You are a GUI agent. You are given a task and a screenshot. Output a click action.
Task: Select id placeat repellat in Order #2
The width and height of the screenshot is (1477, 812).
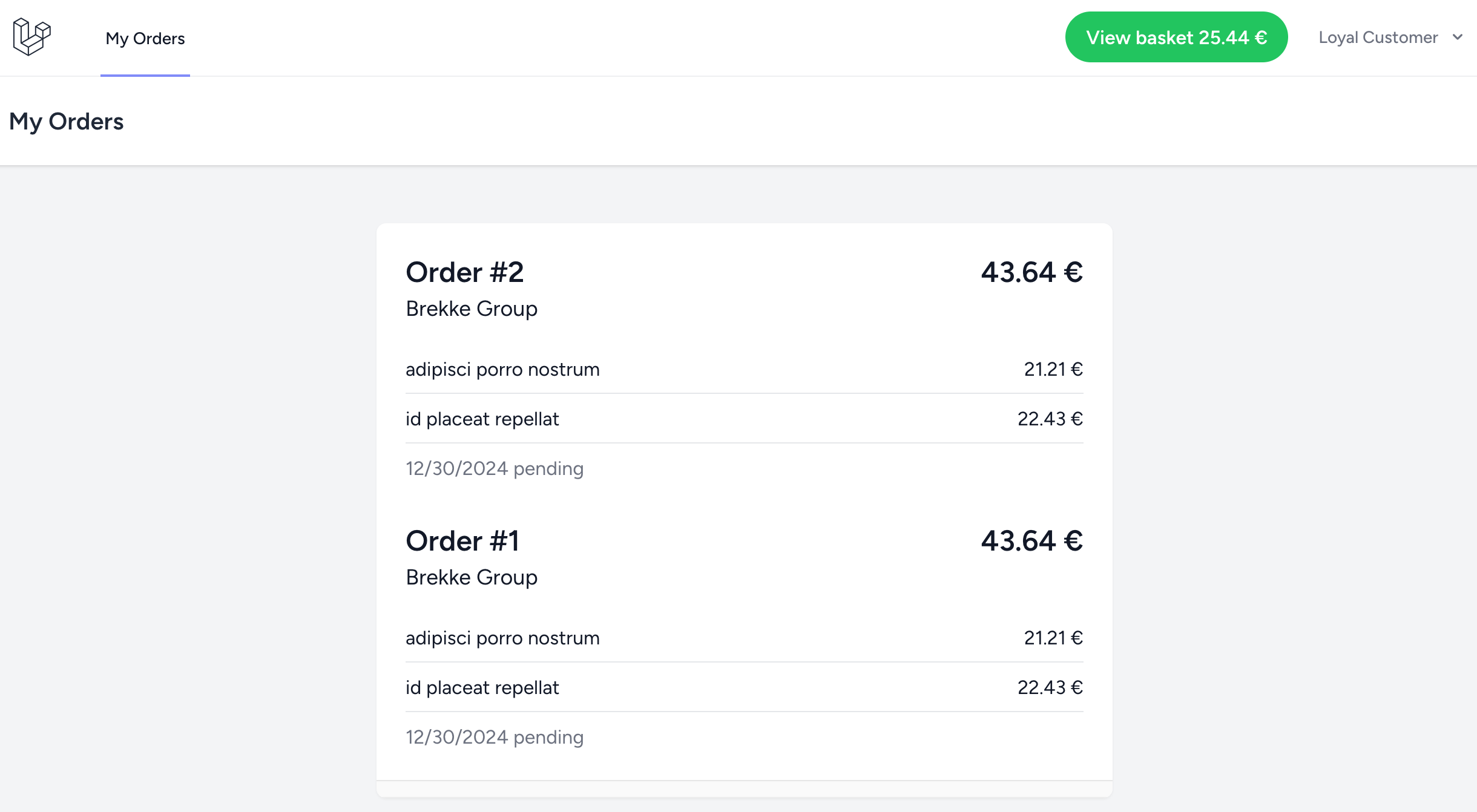482,419
